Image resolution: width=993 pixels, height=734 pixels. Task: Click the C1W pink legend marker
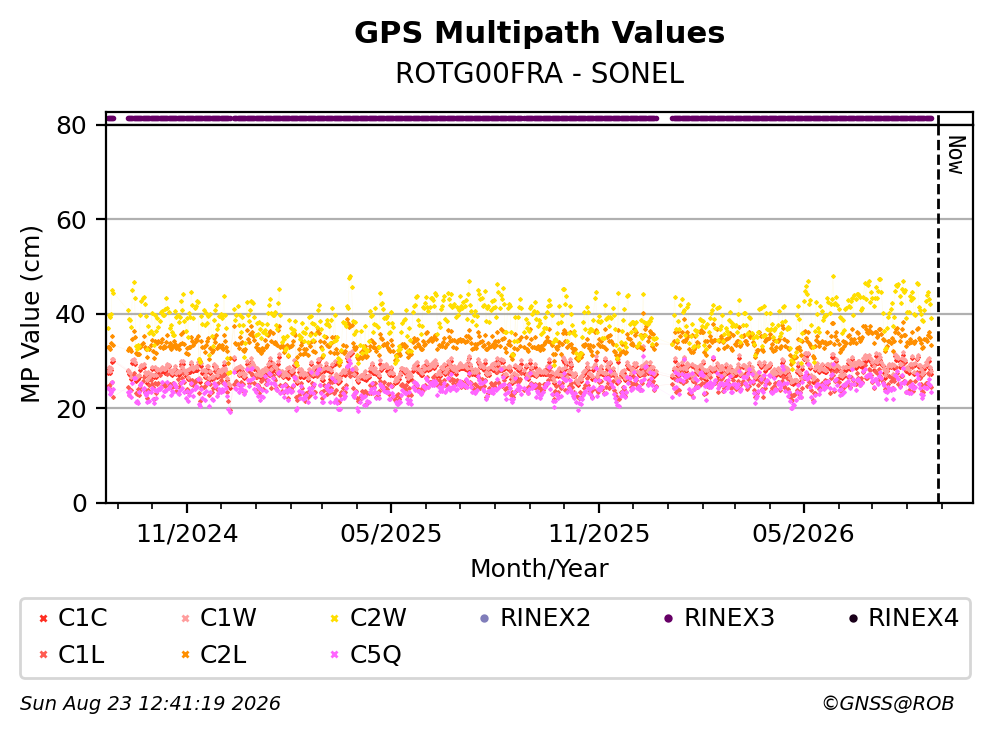pos(186,618)
